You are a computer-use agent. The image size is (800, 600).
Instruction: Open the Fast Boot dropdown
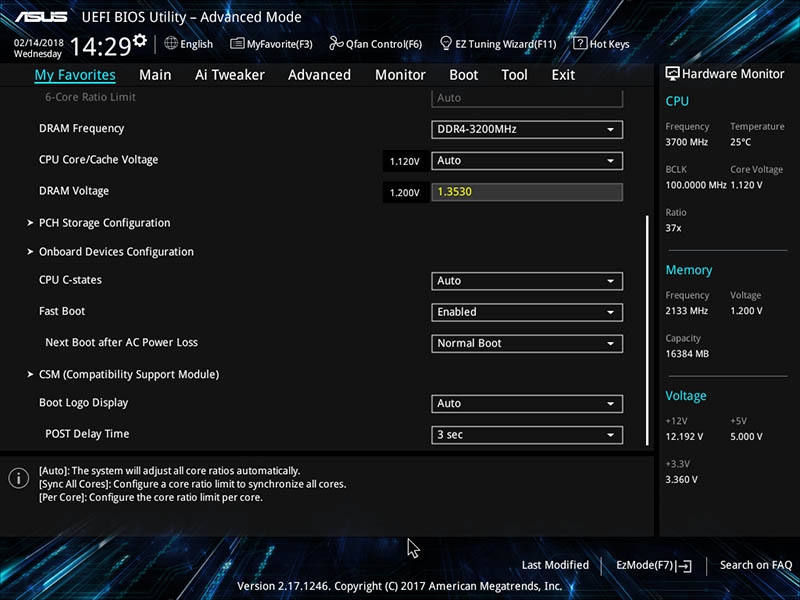pos(527,312)
